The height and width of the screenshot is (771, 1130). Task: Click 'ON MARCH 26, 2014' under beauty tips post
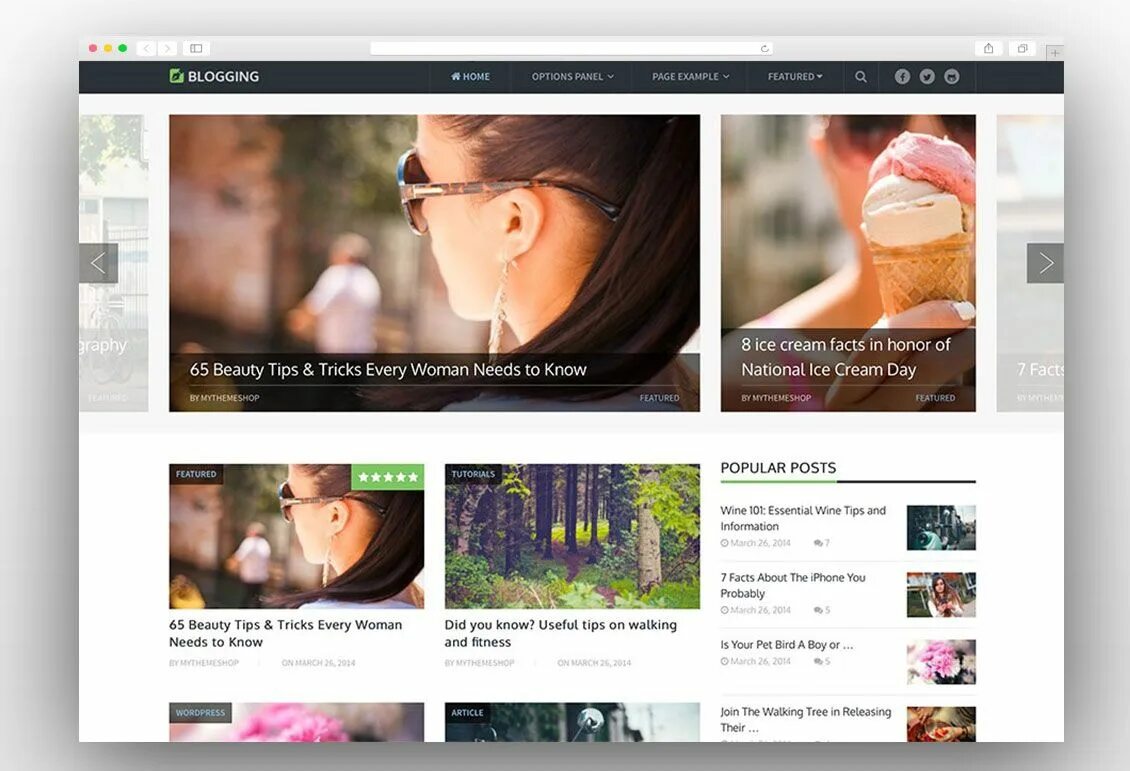[318, 663]
